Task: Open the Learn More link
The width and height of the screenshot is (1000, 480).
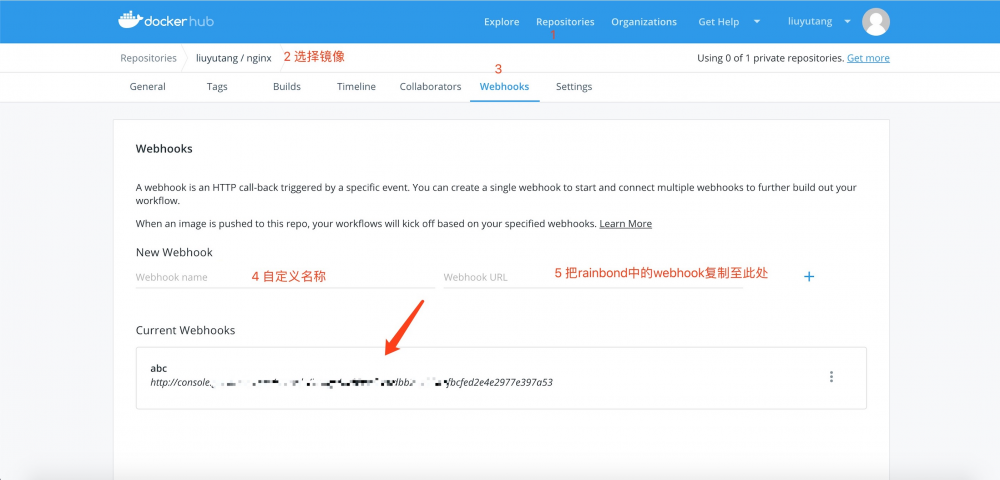Action: point(626,224)
